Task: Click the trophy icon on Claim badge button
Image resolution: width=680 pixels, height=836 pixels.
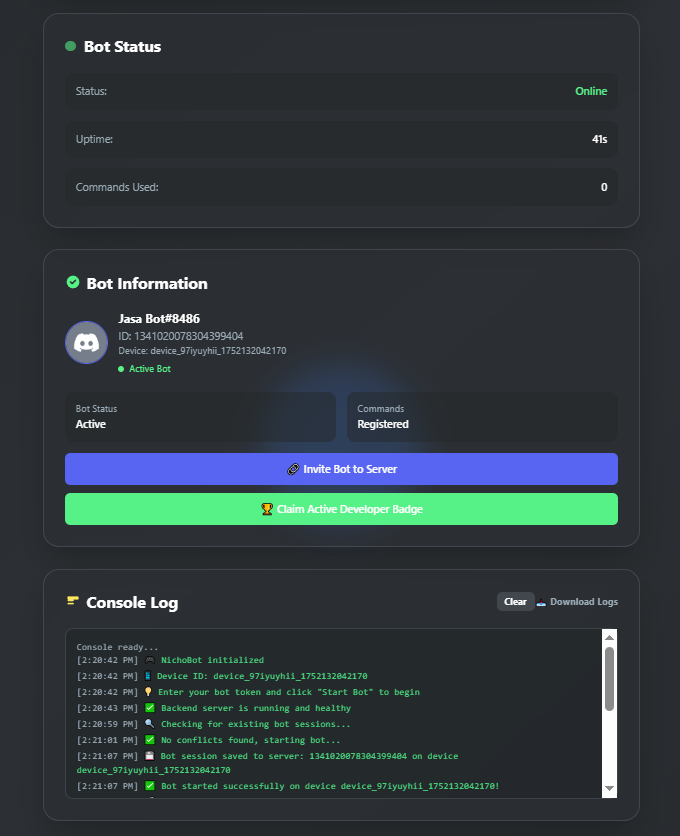Action: tap(267, 509)
